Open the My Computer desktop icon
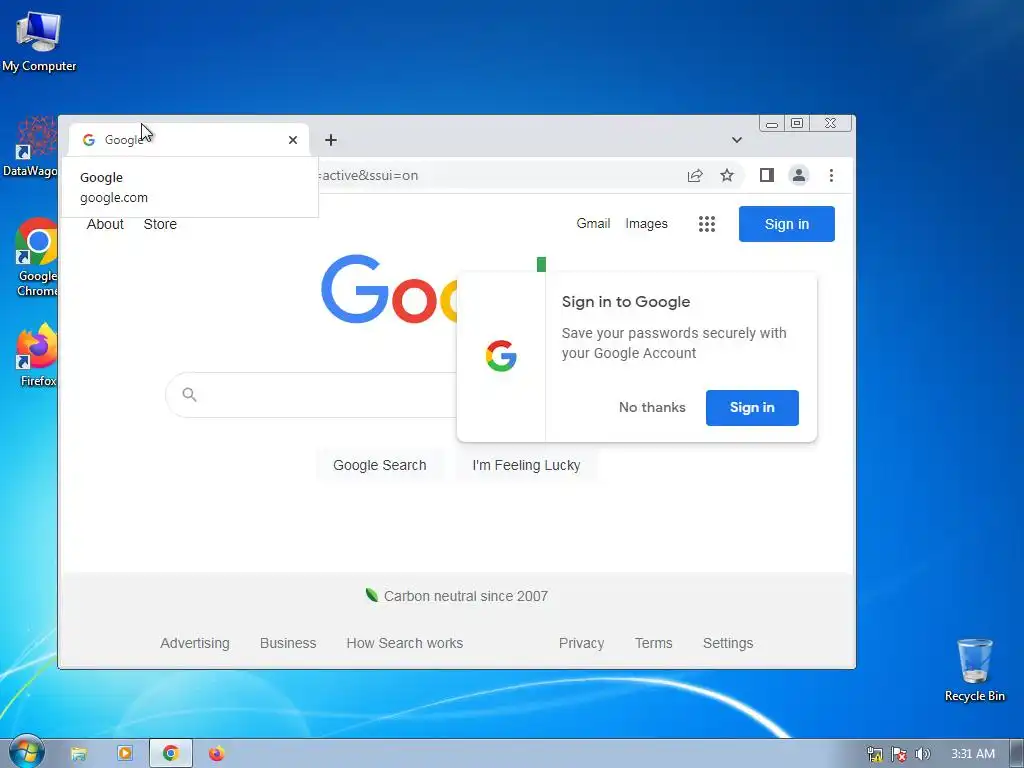1024x768 pixels. pyautogui.click(x=39, y=40)
